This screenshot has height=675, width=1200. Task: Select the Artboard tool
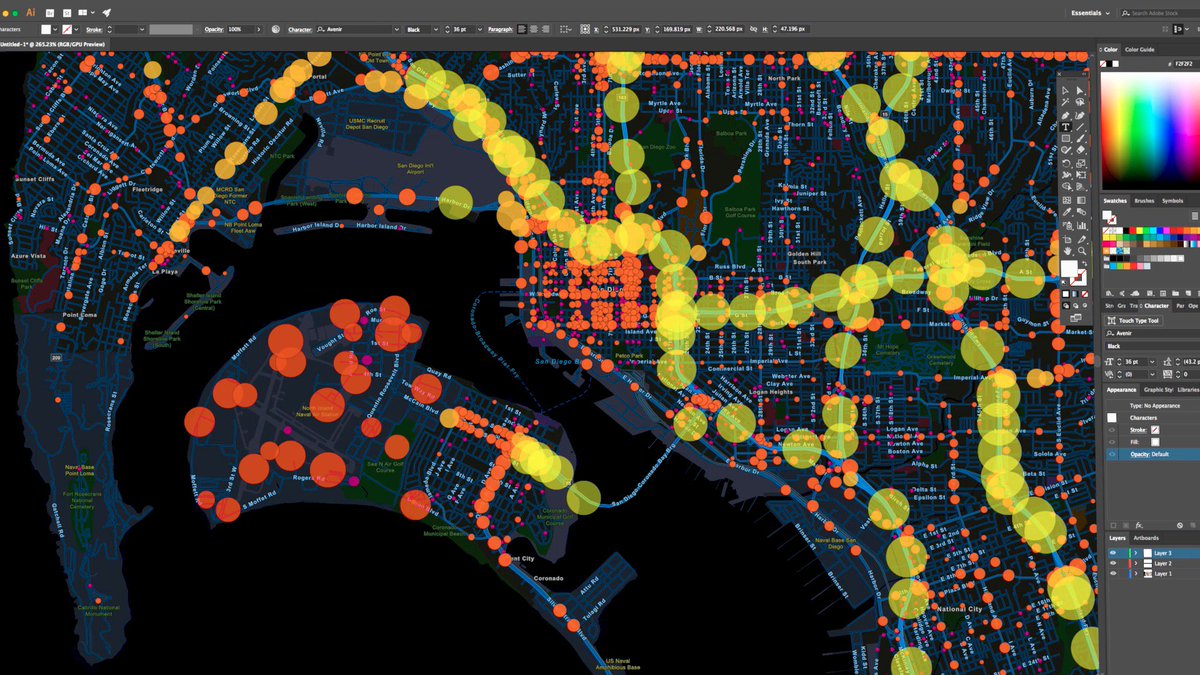coord(1065,239)
